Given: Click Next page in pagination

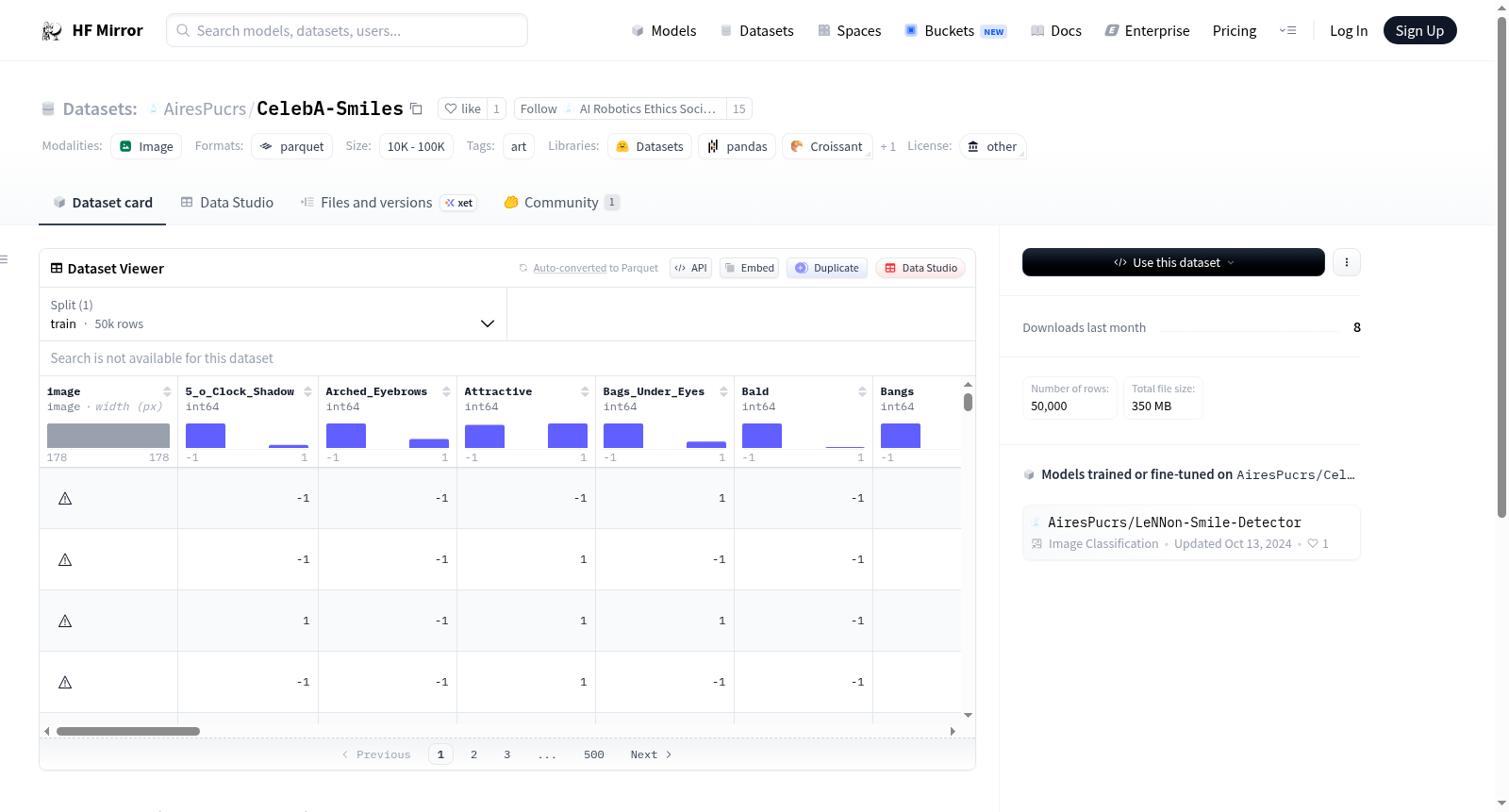Looking at the screenshot, I should coord(651,754).
